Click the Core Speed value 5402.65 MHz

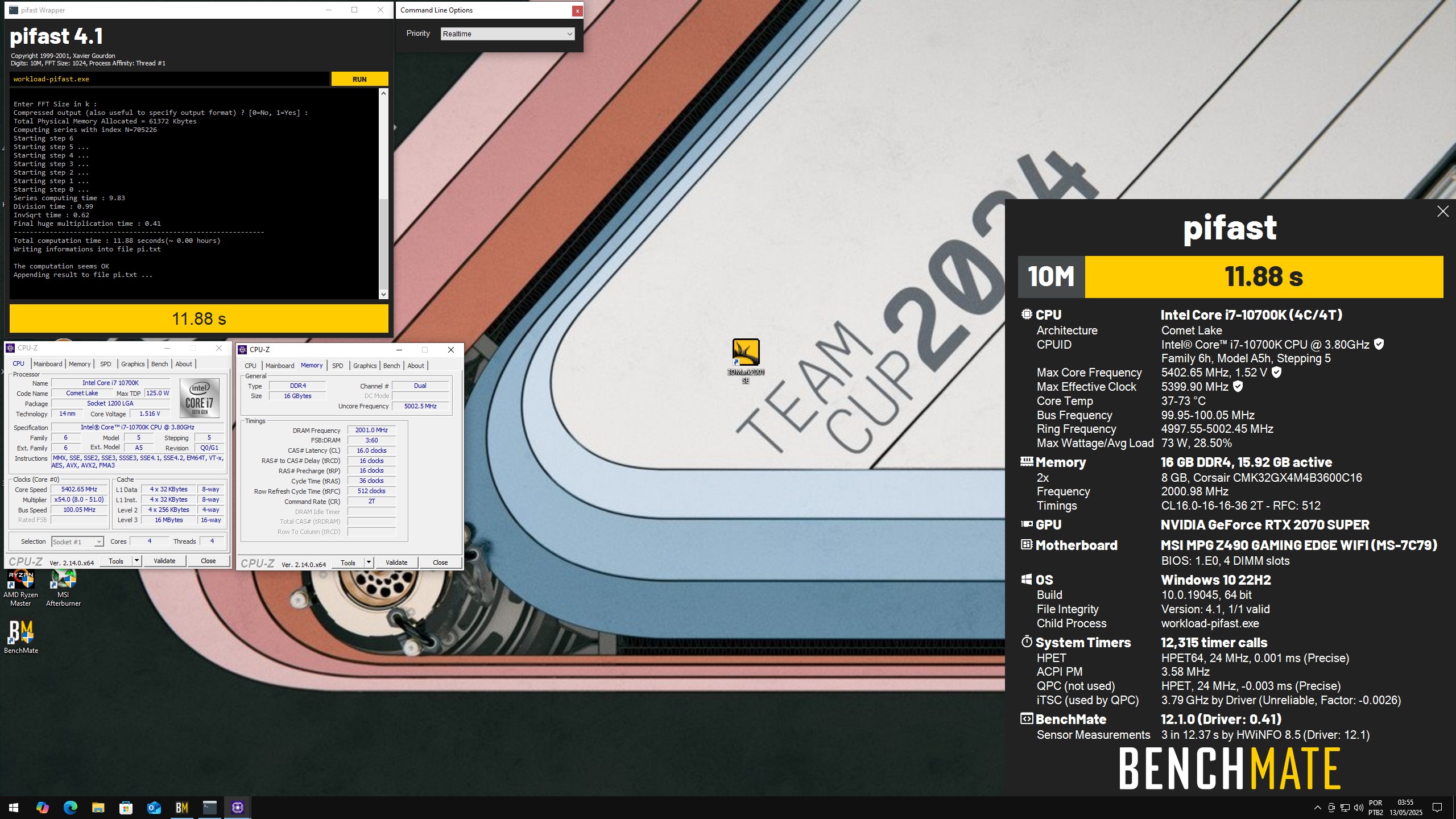(x=79, y=489)
